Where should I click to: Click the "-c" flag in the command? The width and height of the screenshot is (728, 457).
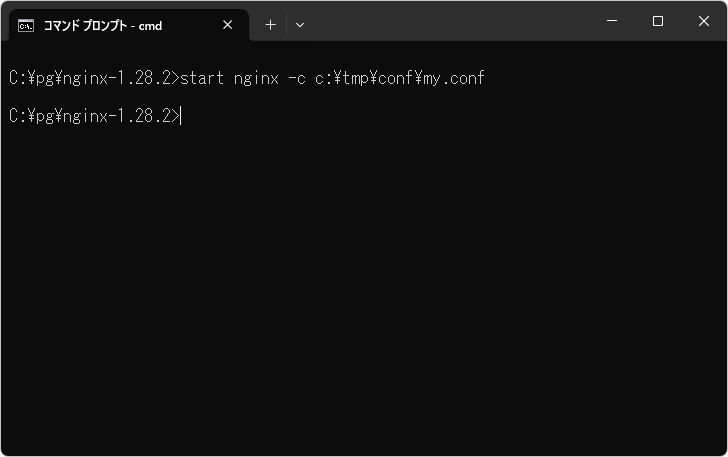pos(296,78)
